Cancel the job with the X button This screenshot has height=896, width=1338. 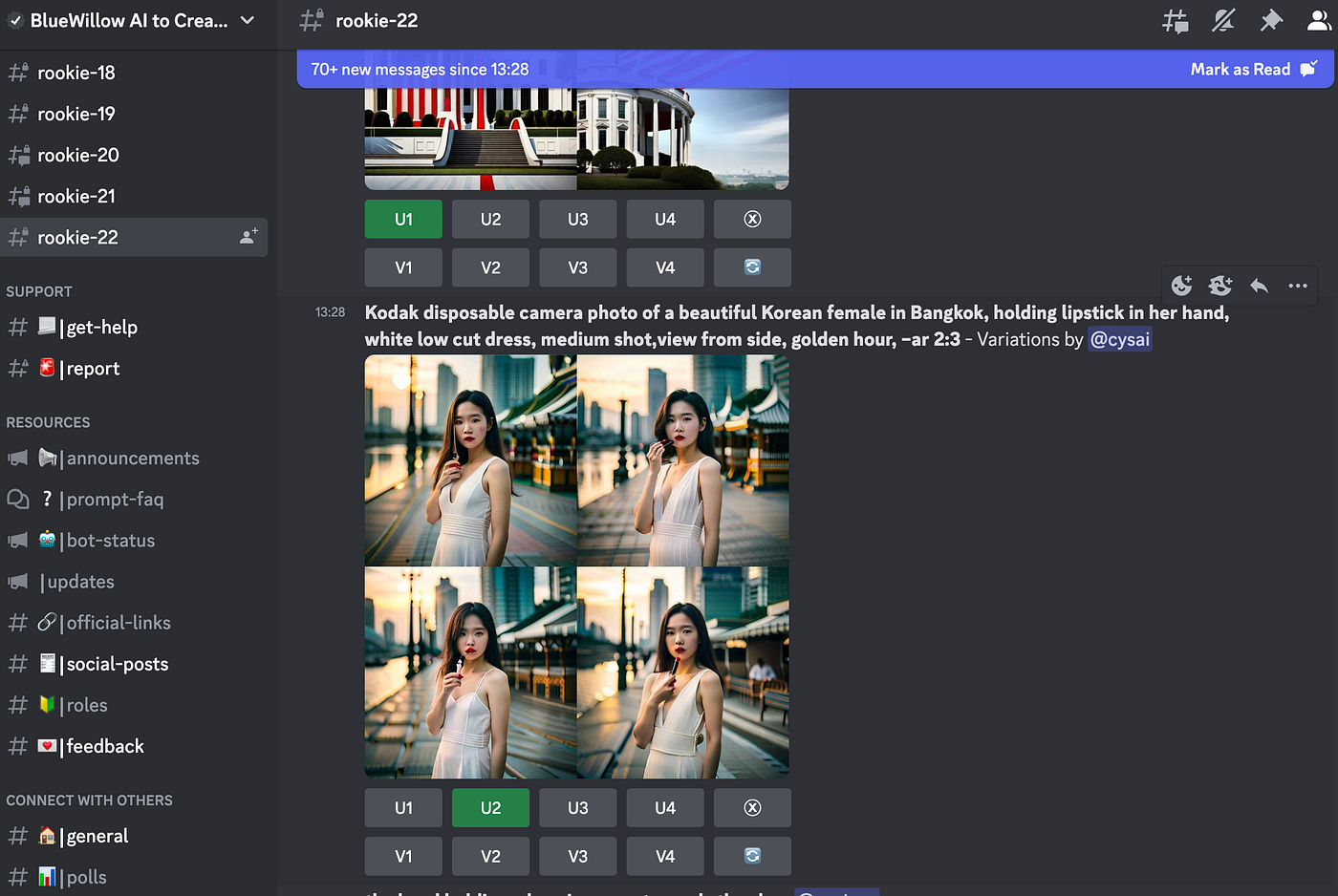coord(752,807)
